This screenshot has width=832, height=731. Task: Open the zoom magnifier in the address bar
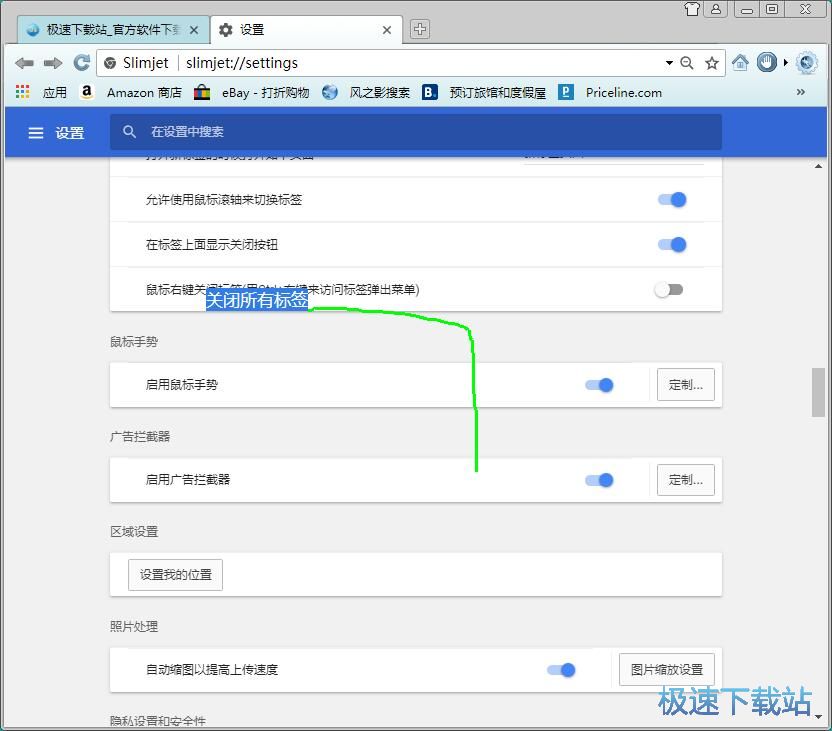(687, 63)
